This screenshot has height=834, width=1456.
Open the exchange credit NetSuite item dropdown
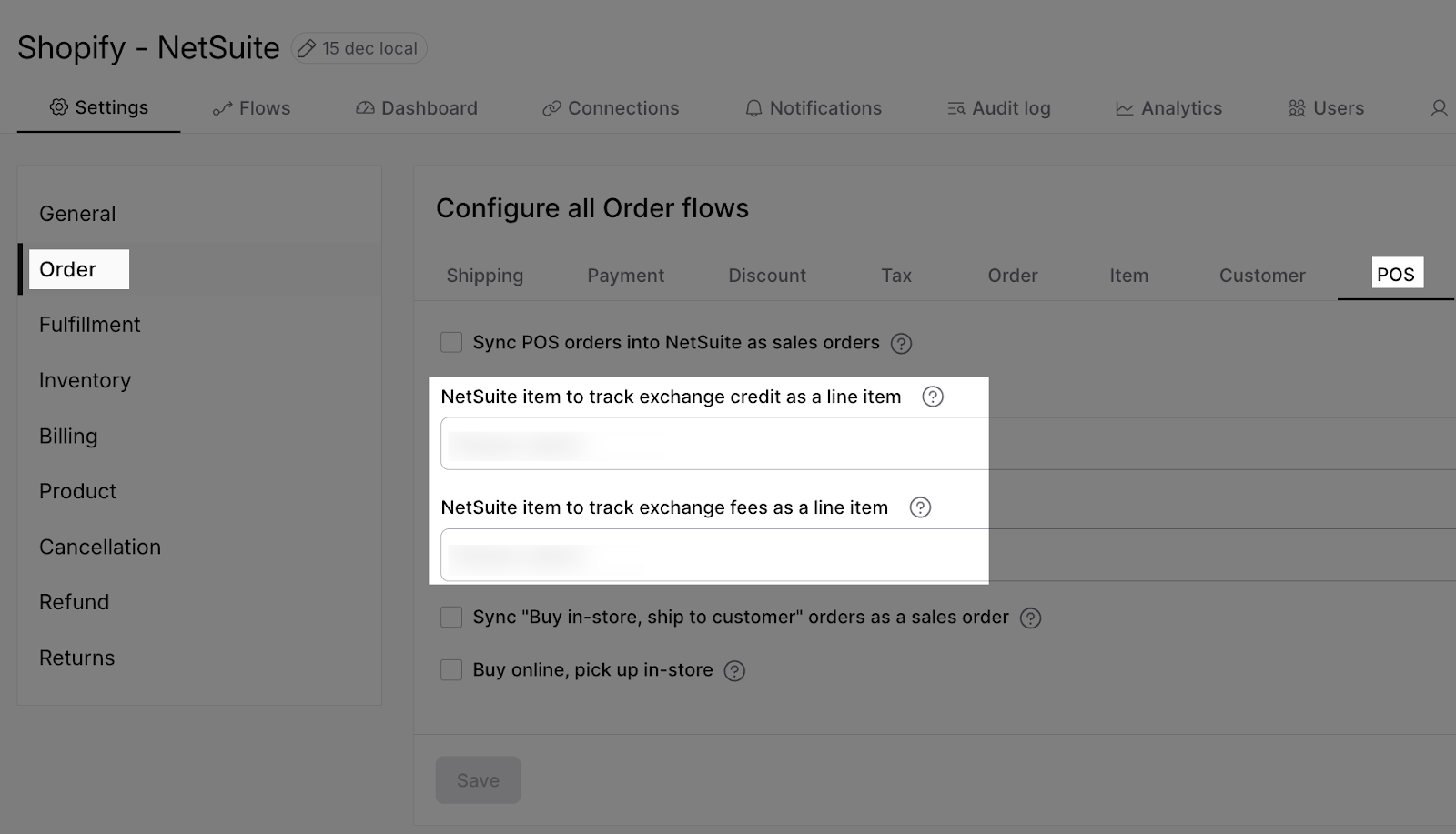947,443
